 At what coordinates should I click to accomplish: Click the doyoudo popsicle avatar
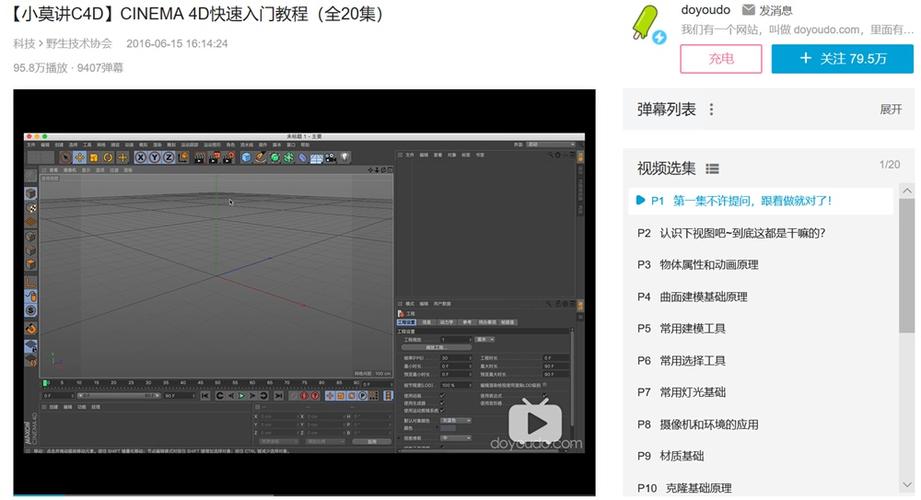click(x=648, y=24)
